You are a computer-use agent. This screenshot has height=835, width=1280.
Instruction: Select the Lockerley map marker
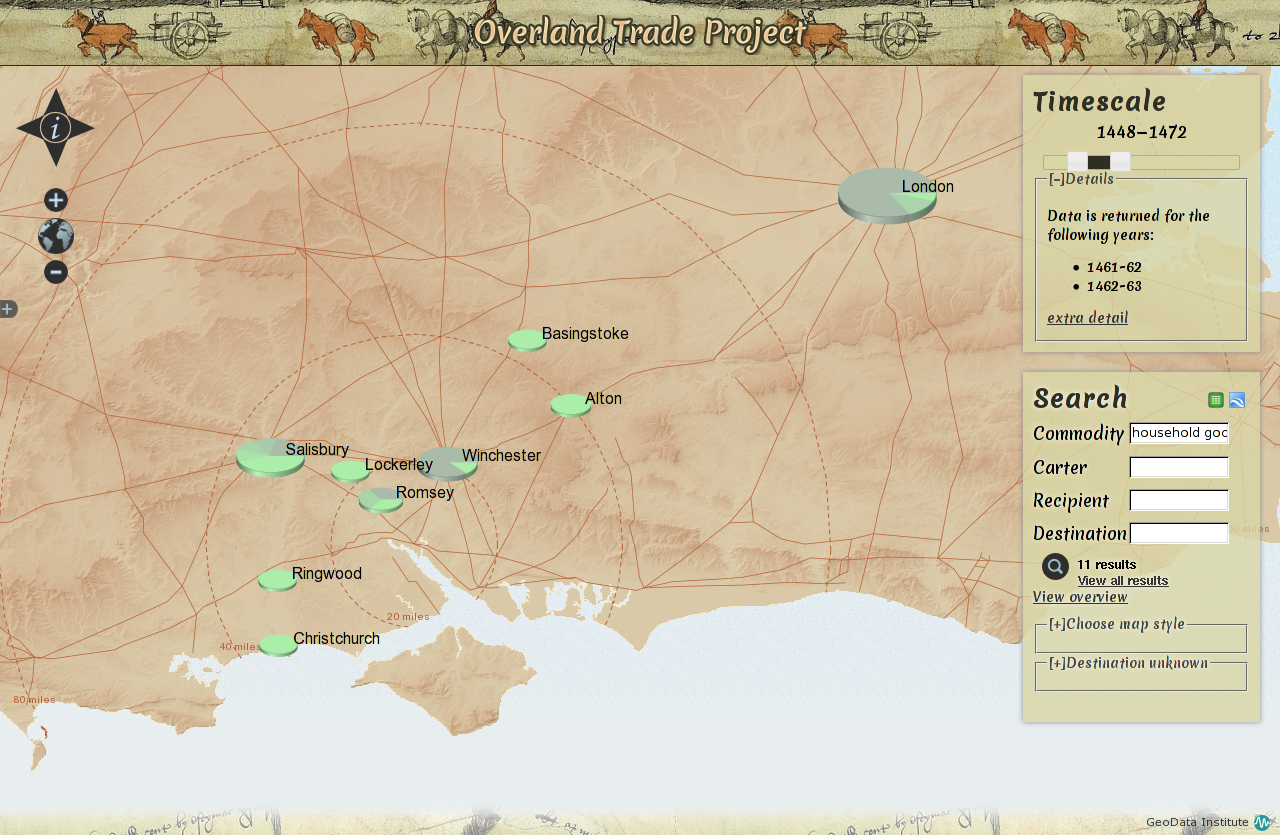click(x=351, y=470)
